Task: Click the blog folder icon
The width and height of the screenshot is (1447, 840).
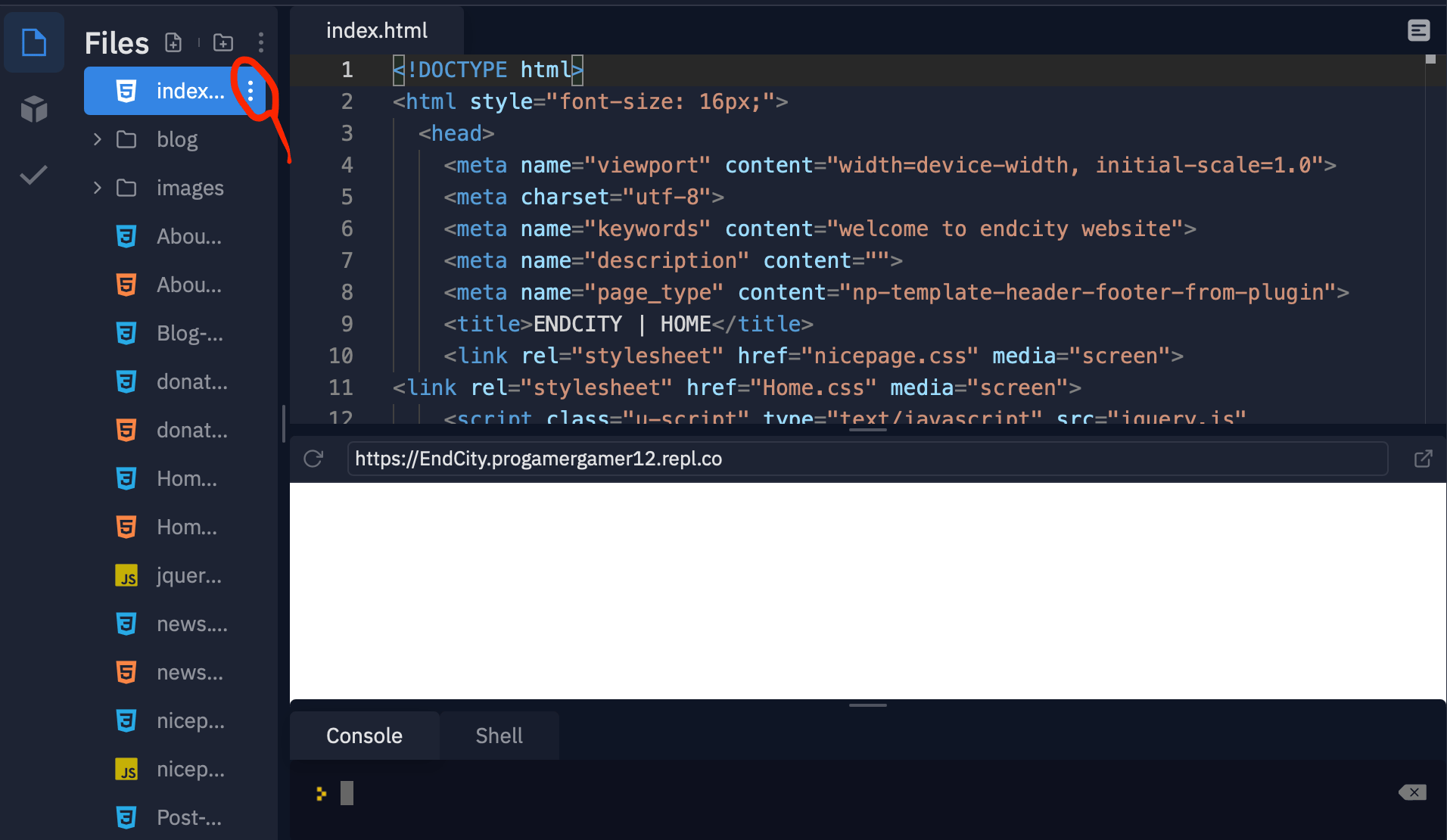Action: (126, 139)
